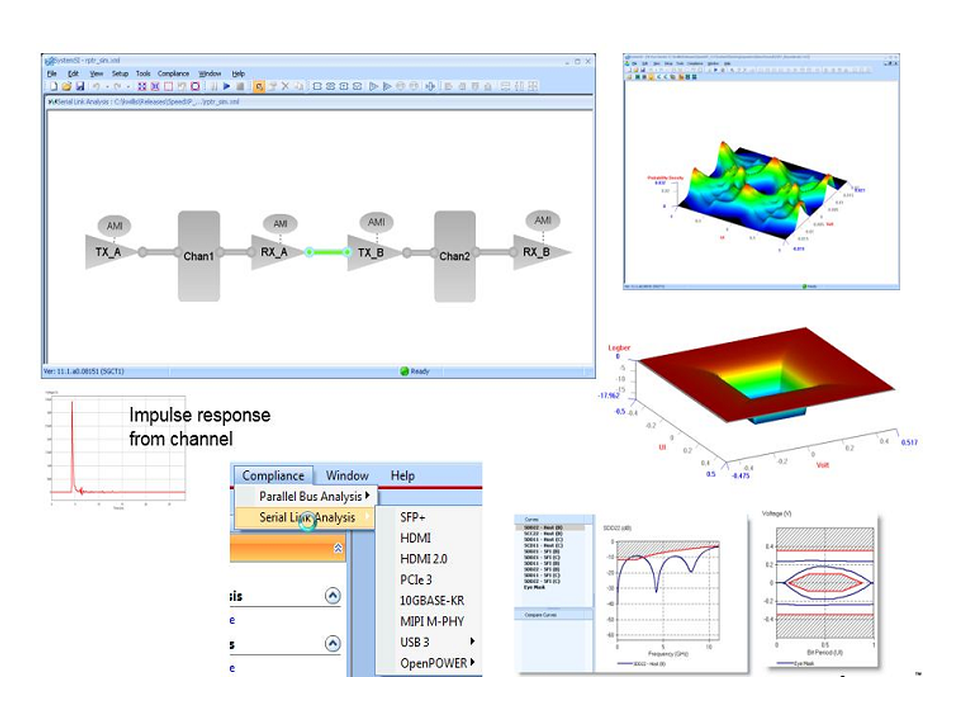This screenshot has width=960, height=720.
Task: Click the highlighted orange toolbar icon
Action: click(x=259, y=86)
